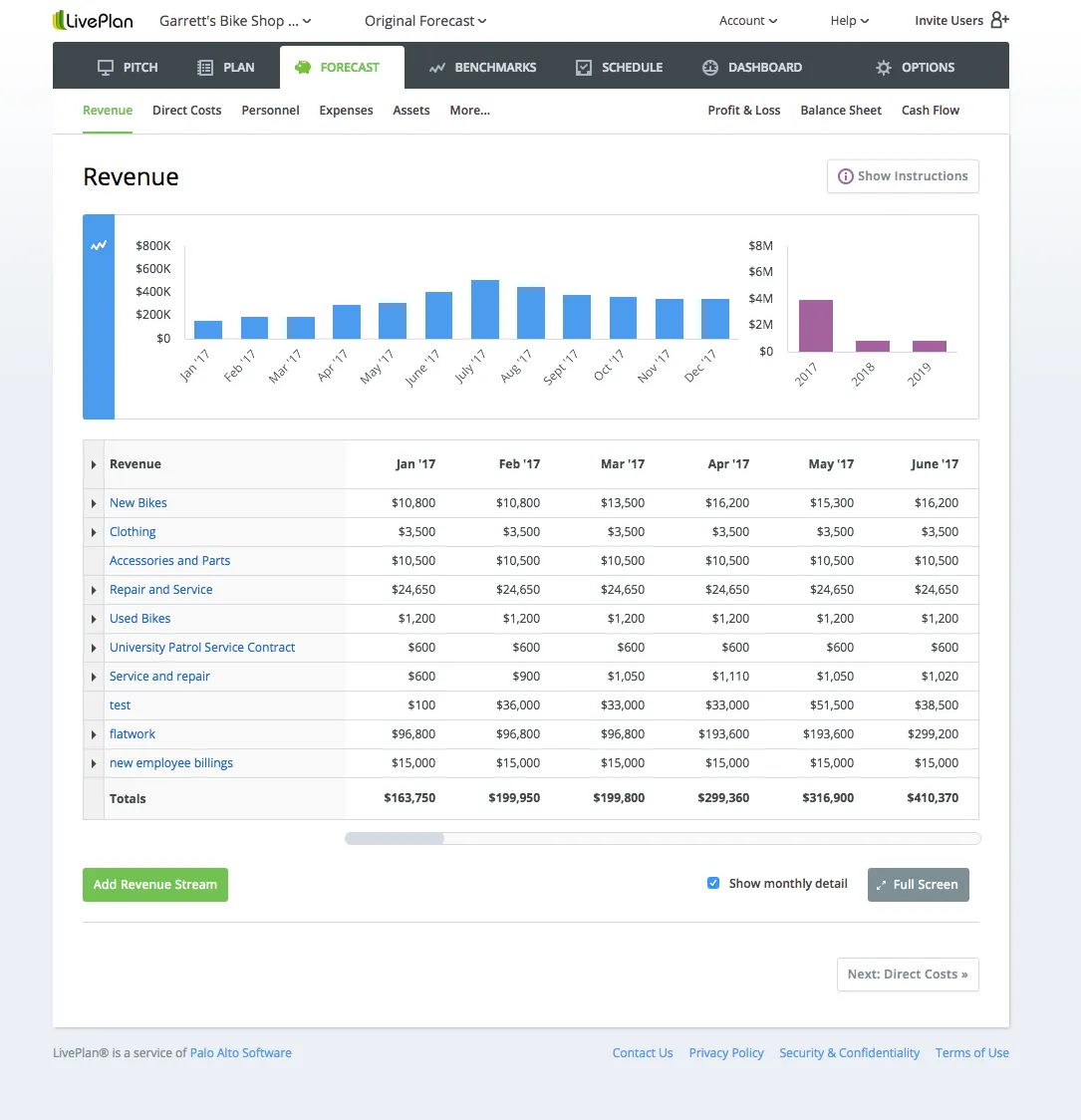Toggle the Show monthly detail checkbox
The height and width of the screenshot is (1120, 1081).
coord(713,883)
